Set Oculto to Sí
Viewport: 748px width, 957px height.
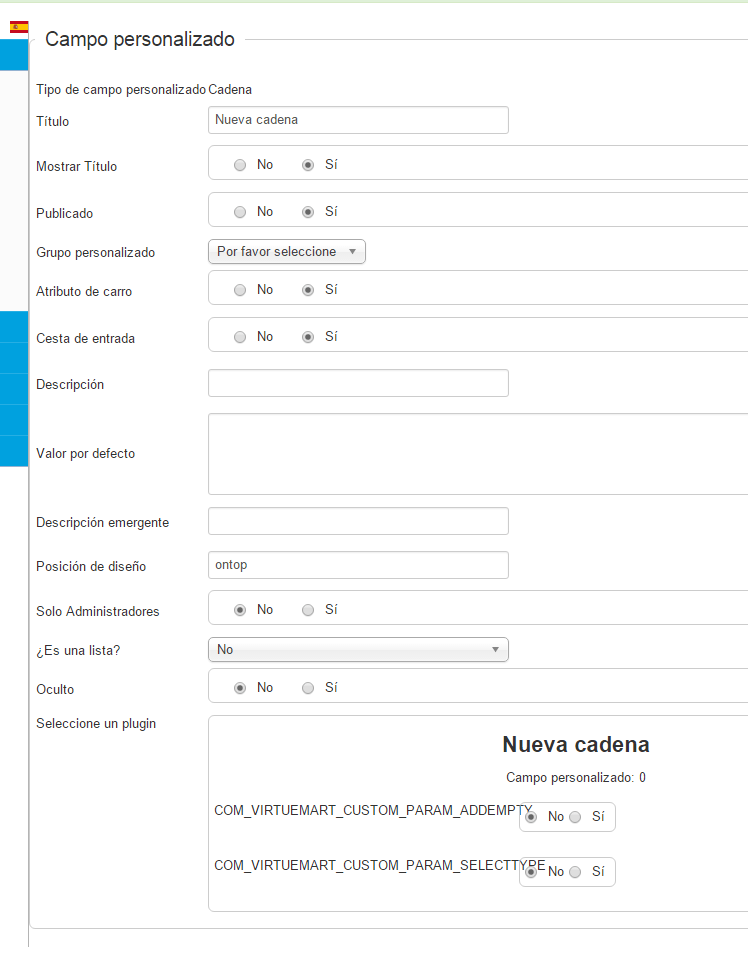tap(308, 688)
